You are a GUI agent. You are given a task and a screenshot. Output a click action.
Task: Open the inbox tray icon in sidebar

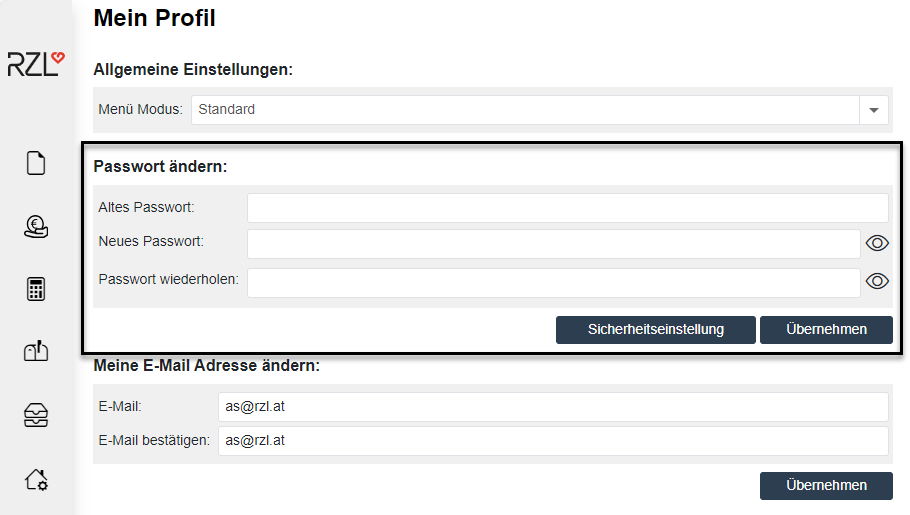click(x=36, y=416)
